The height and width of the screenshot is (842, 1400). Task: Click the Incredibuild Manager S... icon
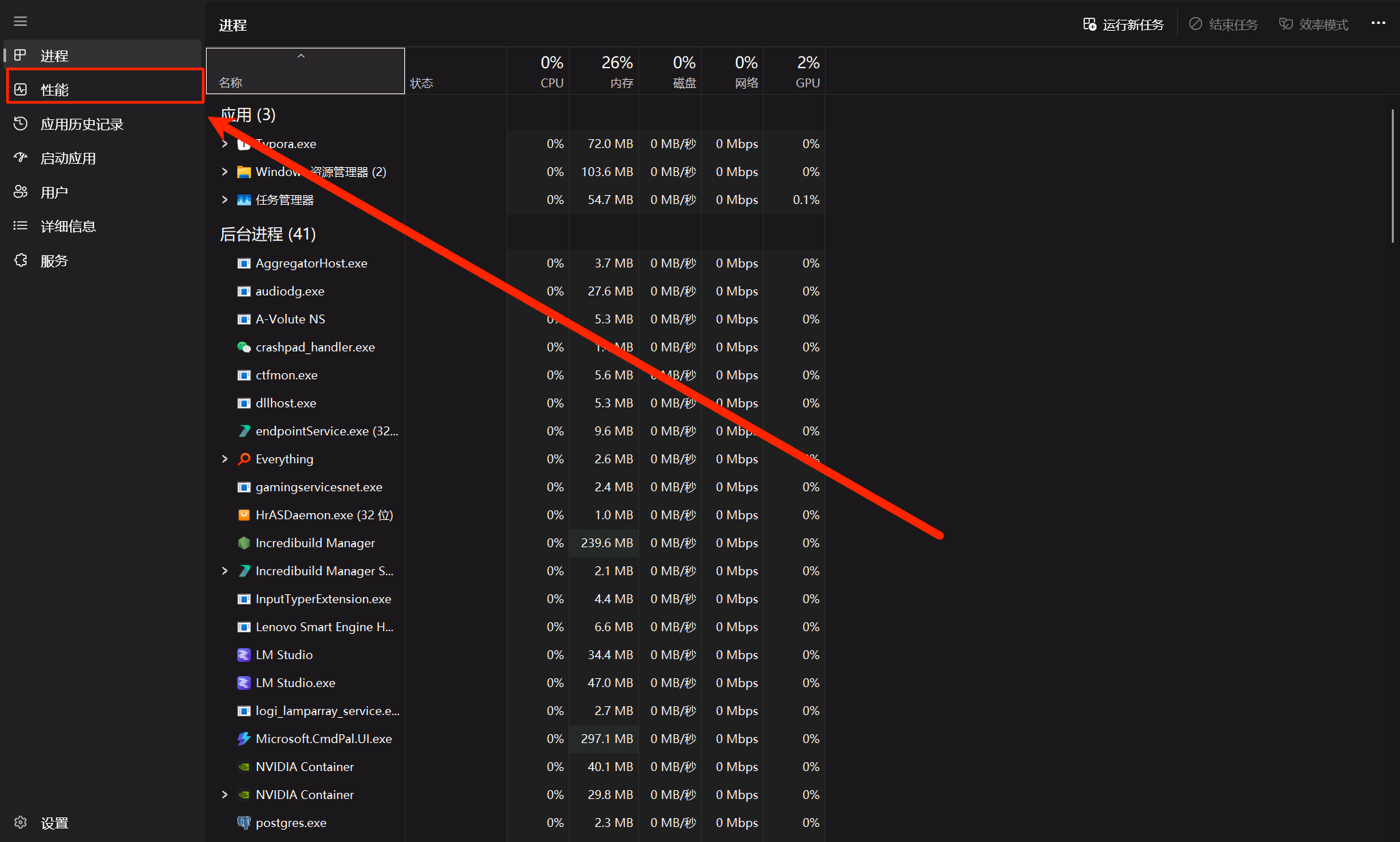pos(243,571)
